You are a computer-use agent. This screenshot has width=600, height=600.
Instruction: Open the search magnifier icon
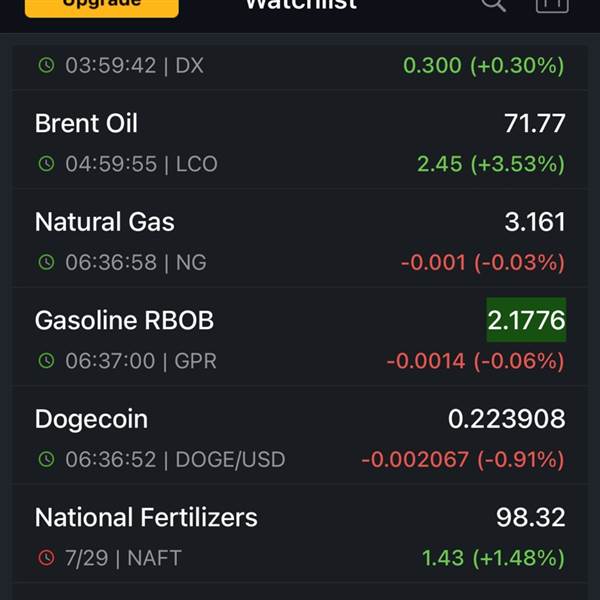493,5
